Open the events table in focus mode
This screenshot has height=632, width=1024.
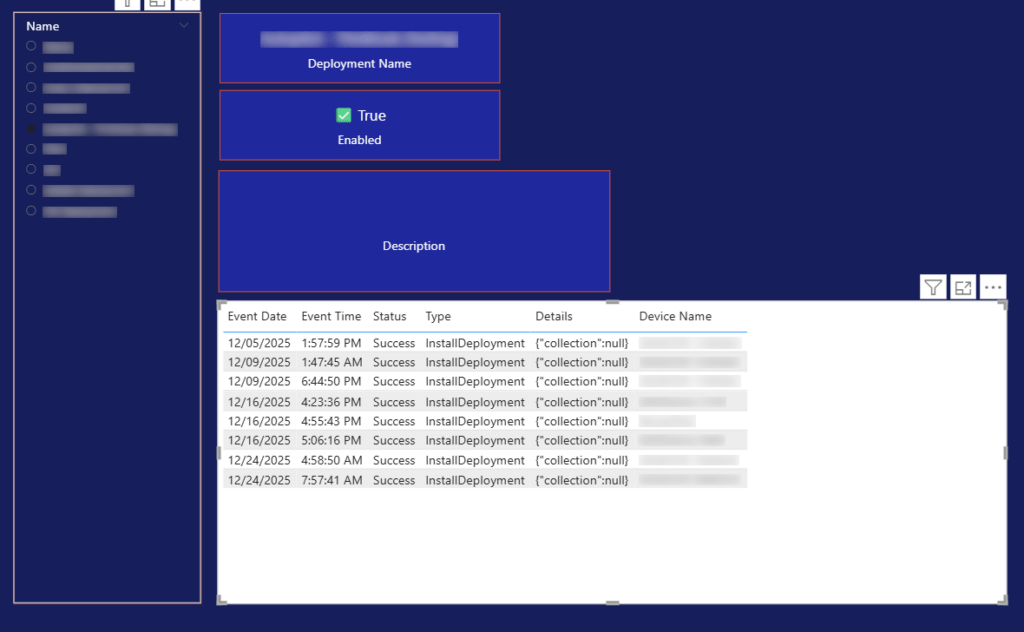pos(962,286)
